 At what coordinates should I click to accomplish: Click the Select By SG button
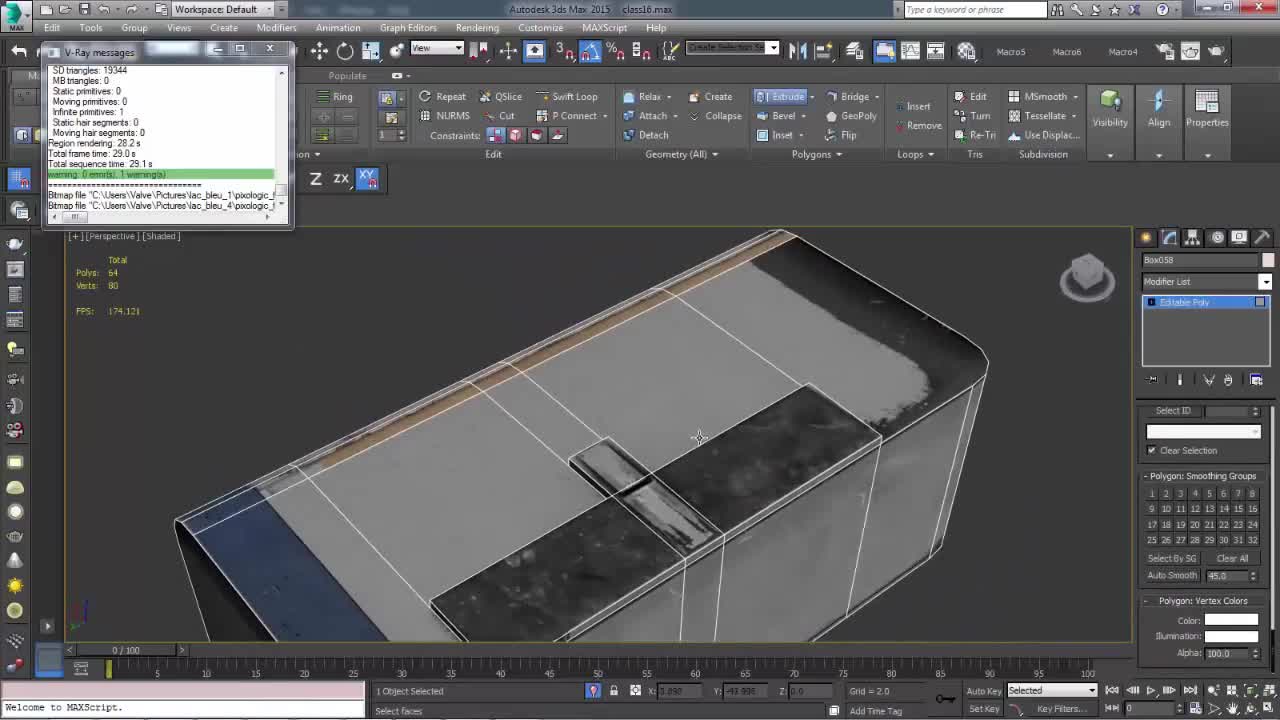(1171, 558)
